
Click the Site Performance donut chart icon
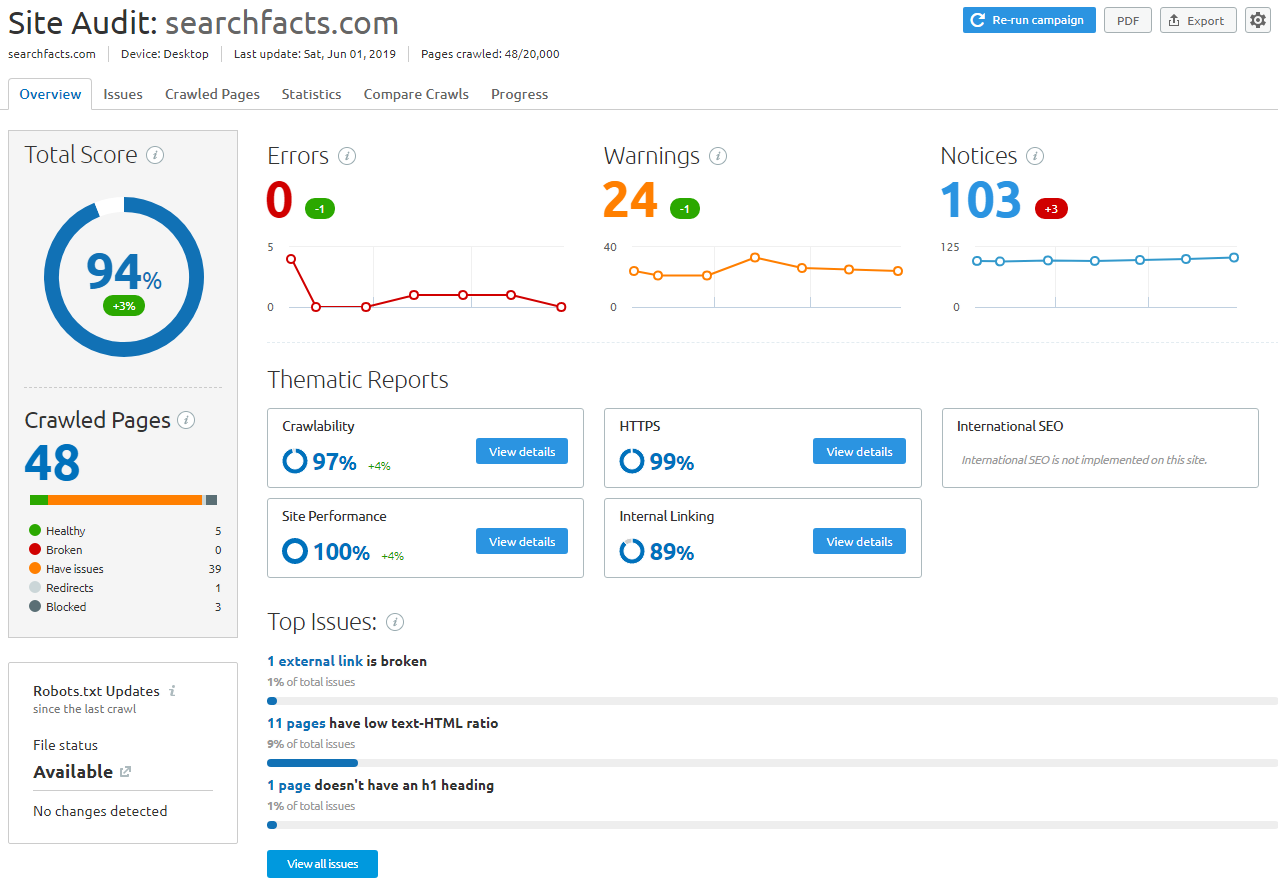(295, 551)
